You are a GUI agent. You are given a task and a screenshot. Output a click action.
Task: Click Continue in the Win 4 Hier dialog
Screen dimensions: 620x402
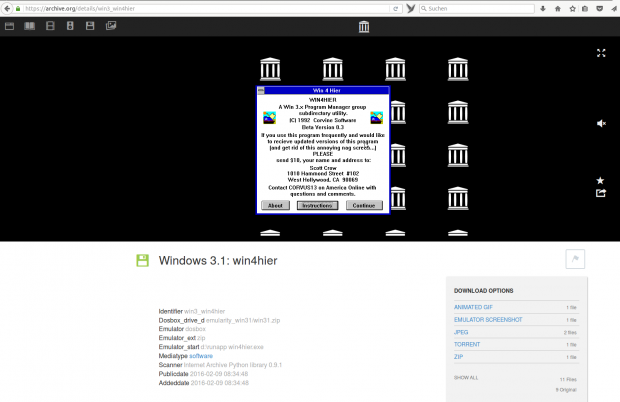(364, 206)
